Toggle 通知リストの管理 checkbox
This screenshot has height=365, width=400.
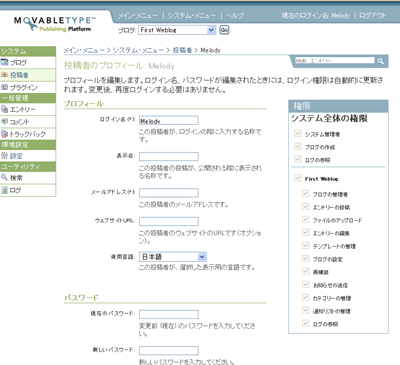click(305, 310)
